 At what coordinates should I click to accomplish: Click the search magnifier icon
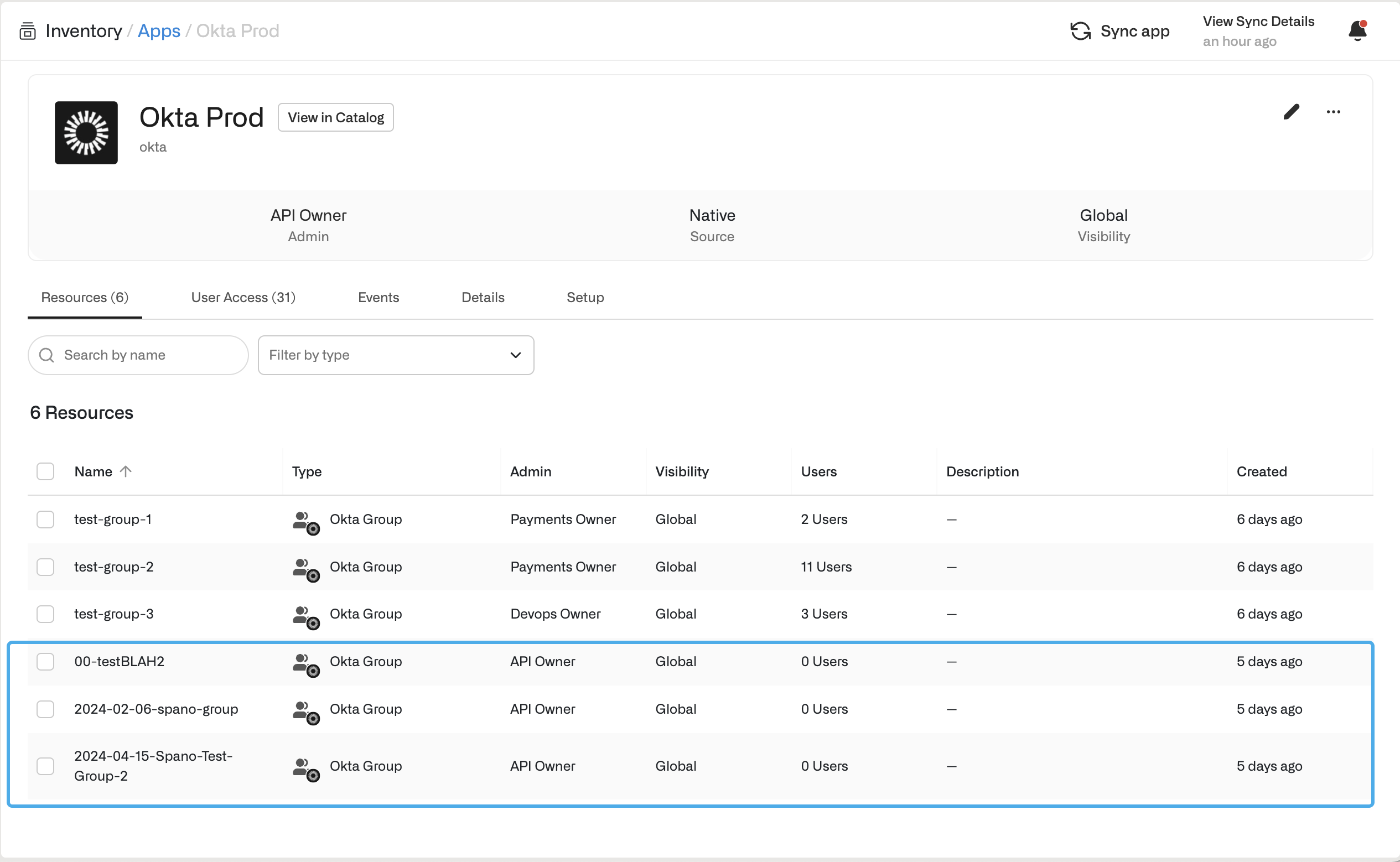(46, 355)
